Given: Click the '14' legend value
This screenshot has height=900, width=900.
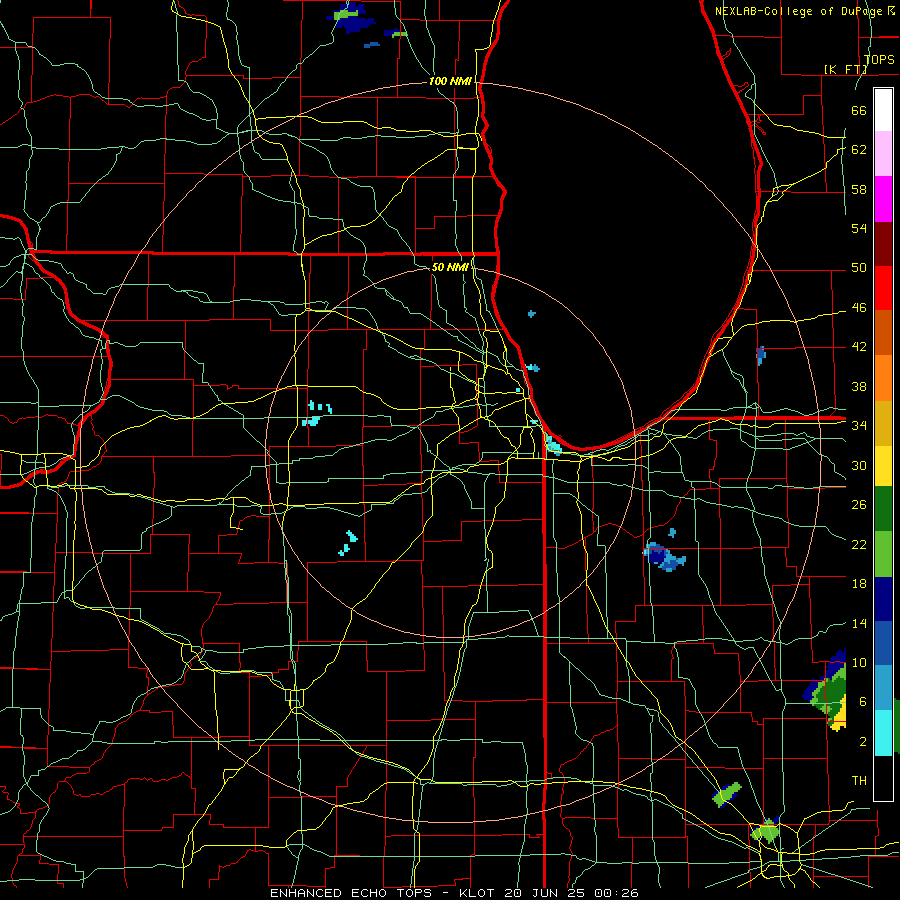Looking at the screenshot, I should click(859, 623).
